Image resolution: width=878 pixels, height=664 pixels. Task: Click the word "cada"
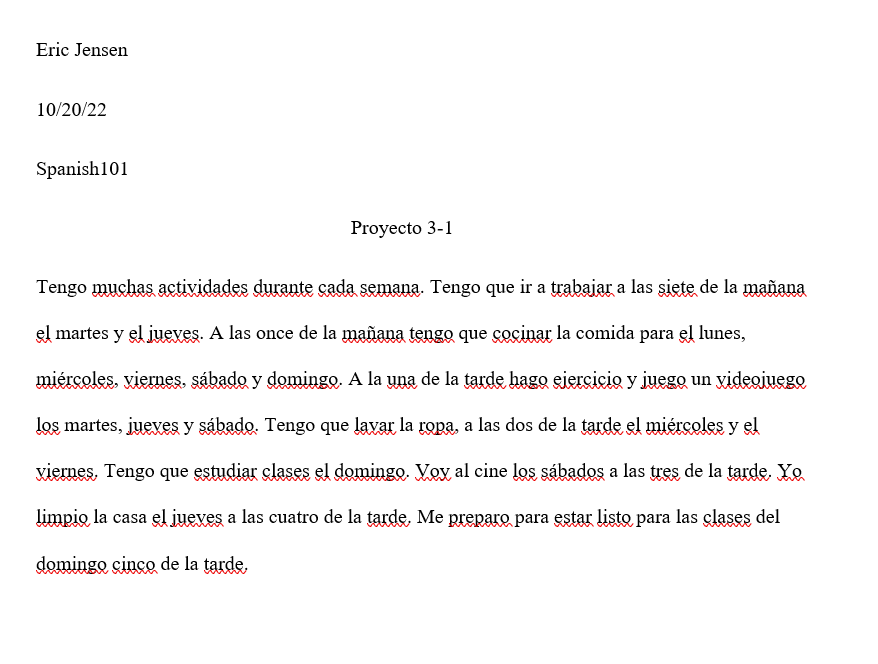(x=336, y=287)
